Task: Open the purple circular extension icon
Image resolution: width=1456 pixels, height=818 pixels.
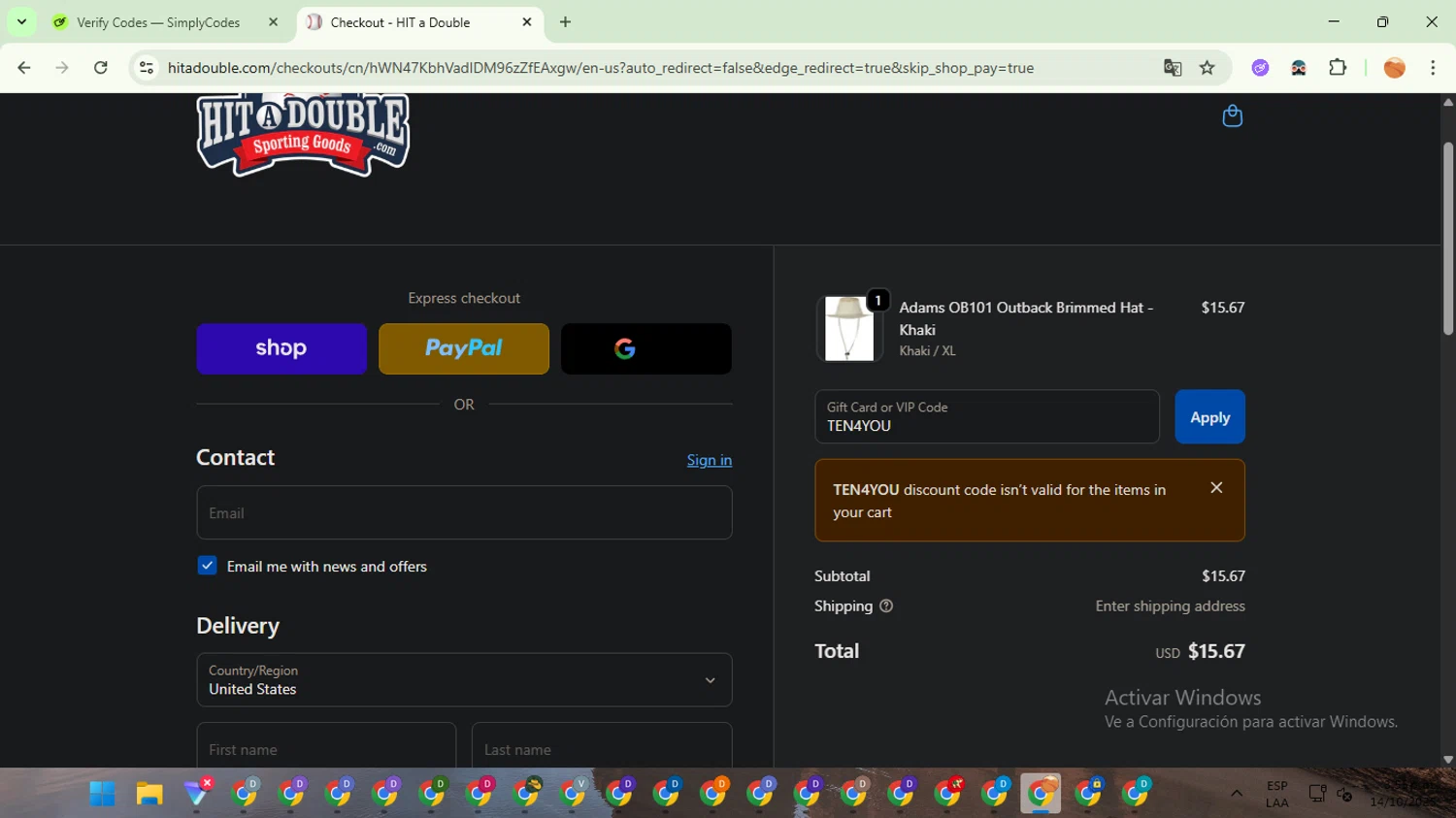Action: point(1260,68)
